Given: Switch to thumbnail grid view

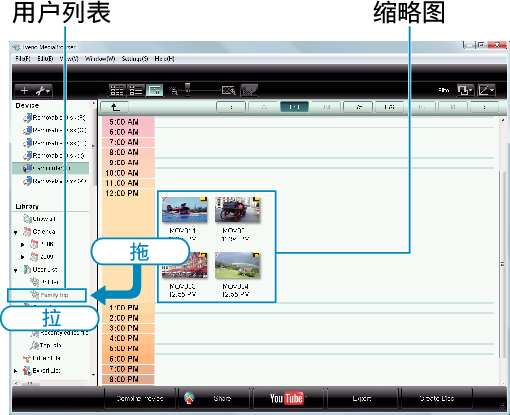Looking at the screenshot, I should (117, 90).
